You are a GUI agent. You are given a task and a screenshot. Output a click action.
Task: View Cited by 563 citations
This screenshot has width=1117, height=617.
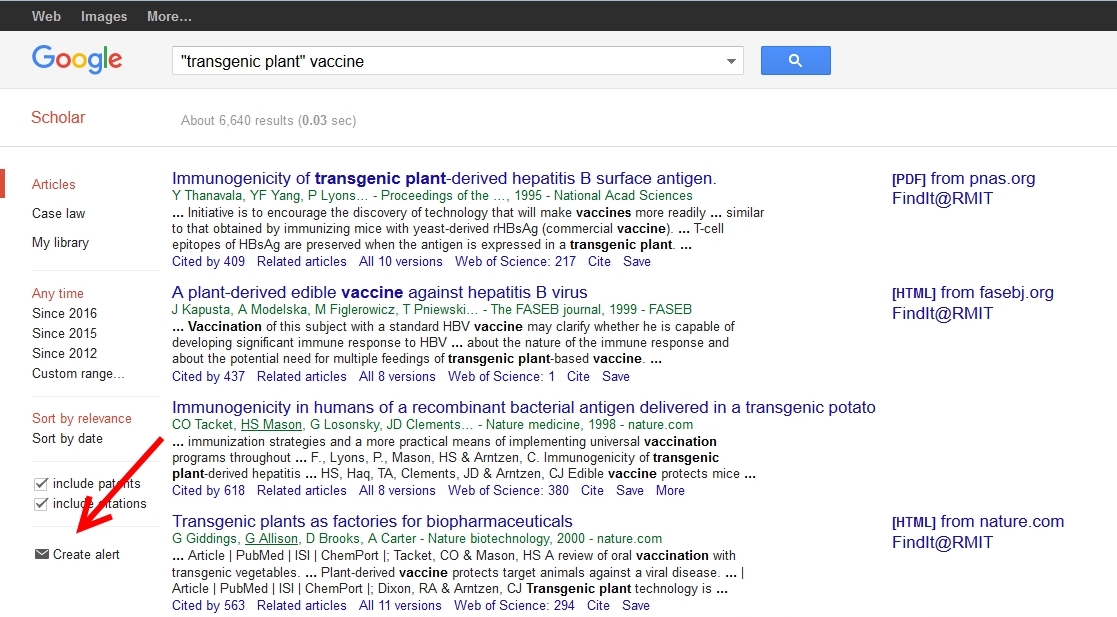[x=208, y=606]
